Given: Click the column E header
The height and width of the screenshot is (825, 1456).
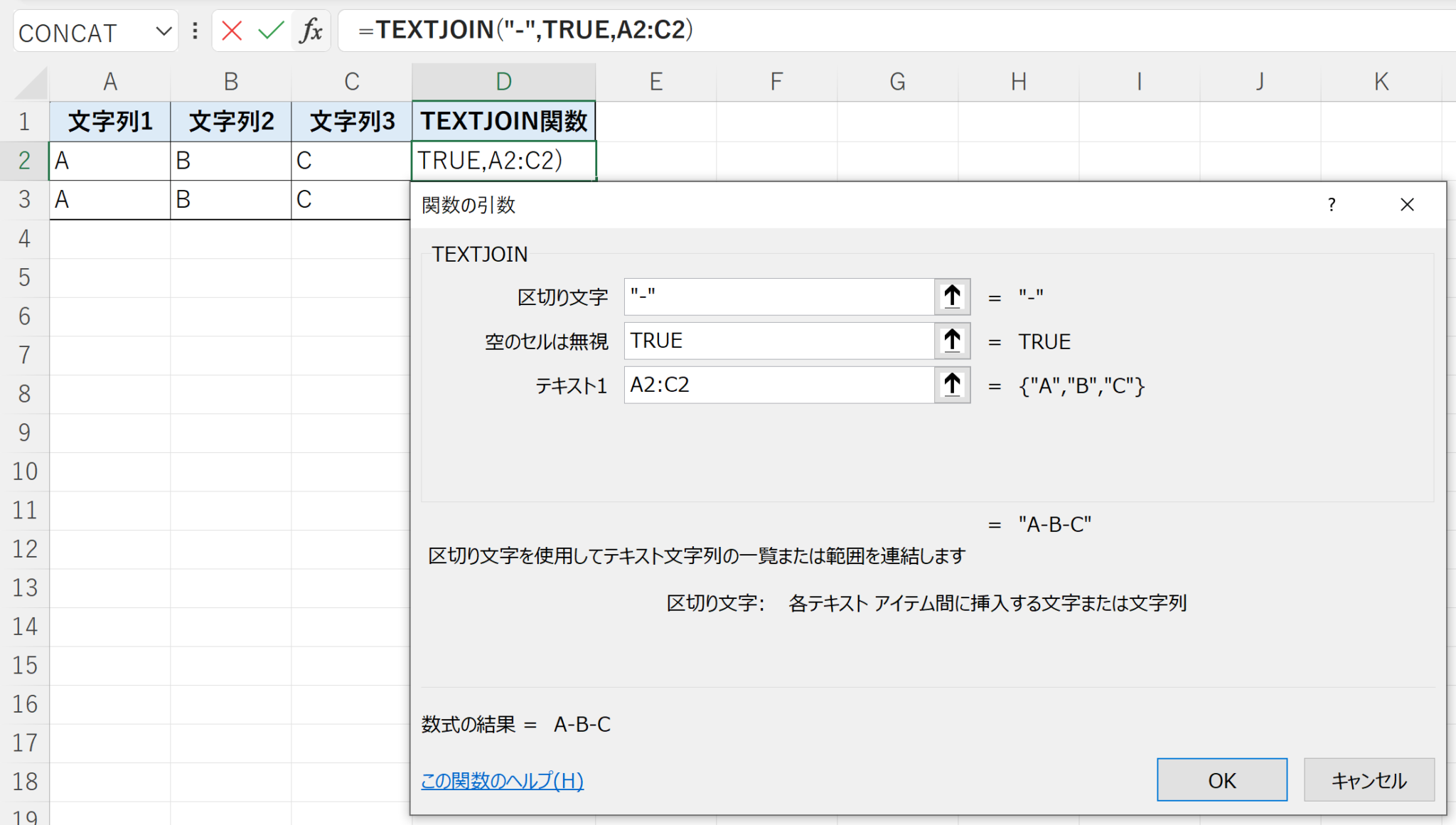Looking at the screenshot, I should coord(655,81).
